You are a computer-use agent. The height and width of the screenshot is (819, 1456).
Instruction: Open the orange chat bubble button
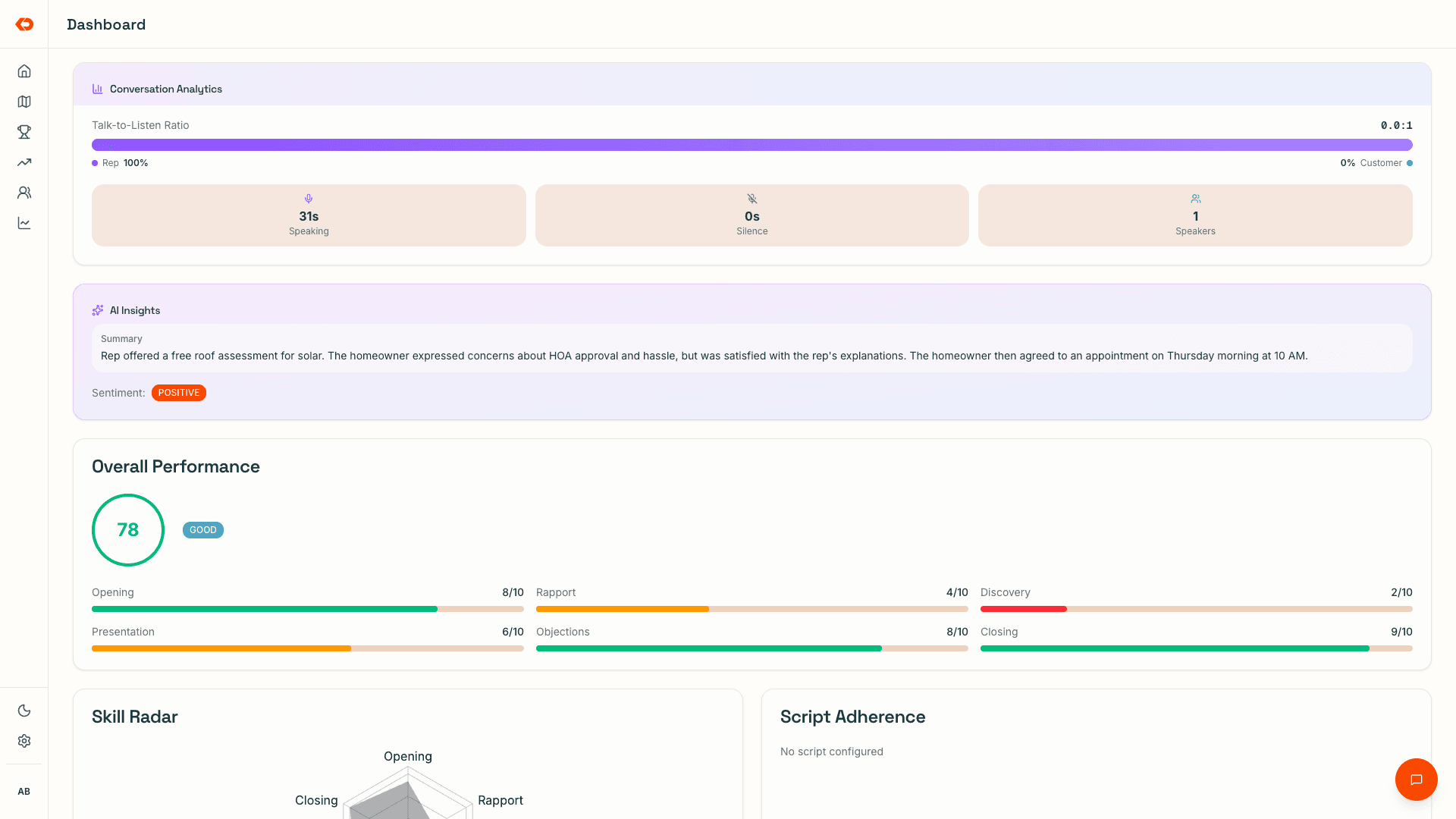pos(1416,780)
